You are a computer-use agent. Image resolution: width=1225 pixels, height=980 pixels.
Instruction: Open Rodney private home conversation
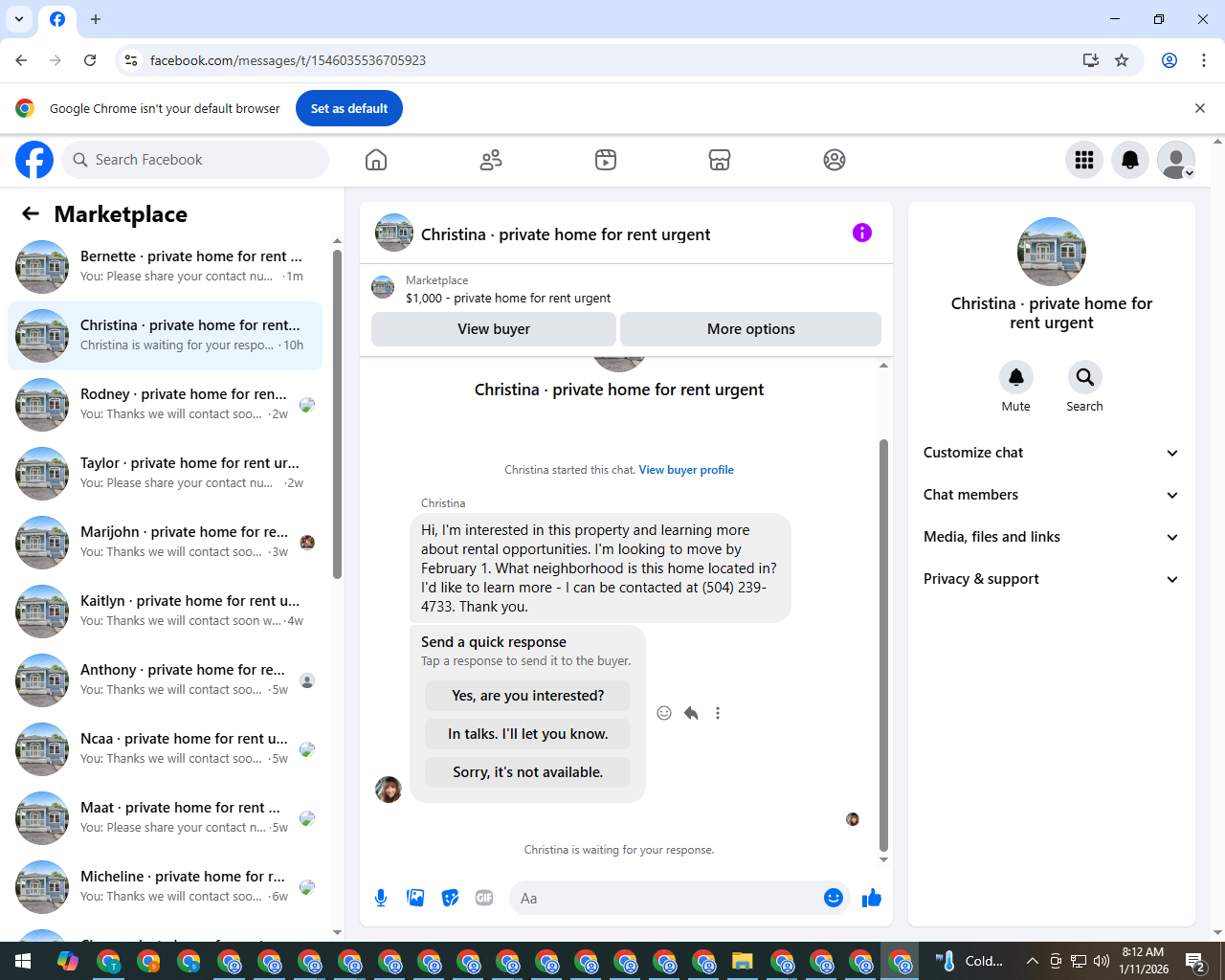coord(166,405)
